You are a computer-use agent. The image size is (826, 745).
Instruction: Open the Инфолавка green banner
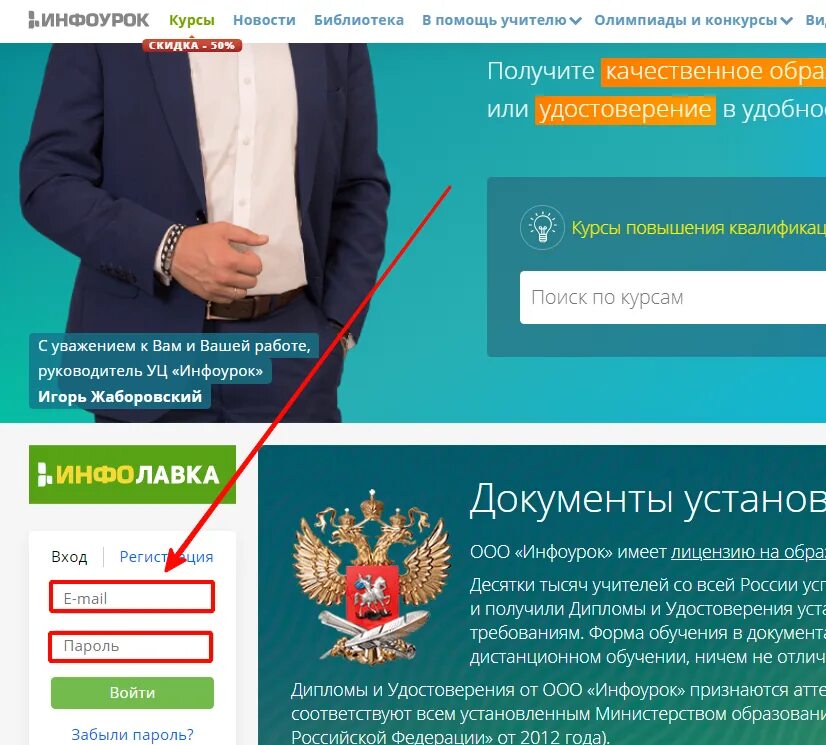point(132,474)
